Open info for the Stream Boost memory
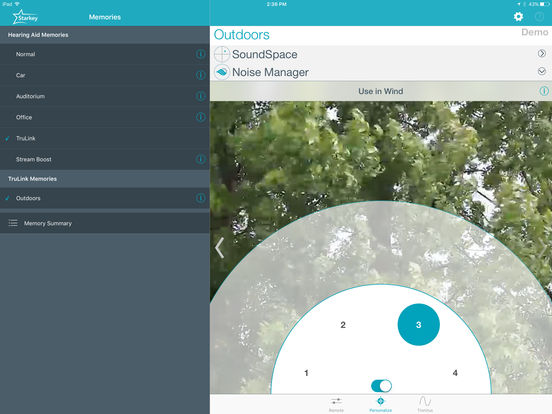552x414 pixels. point(200,159)
